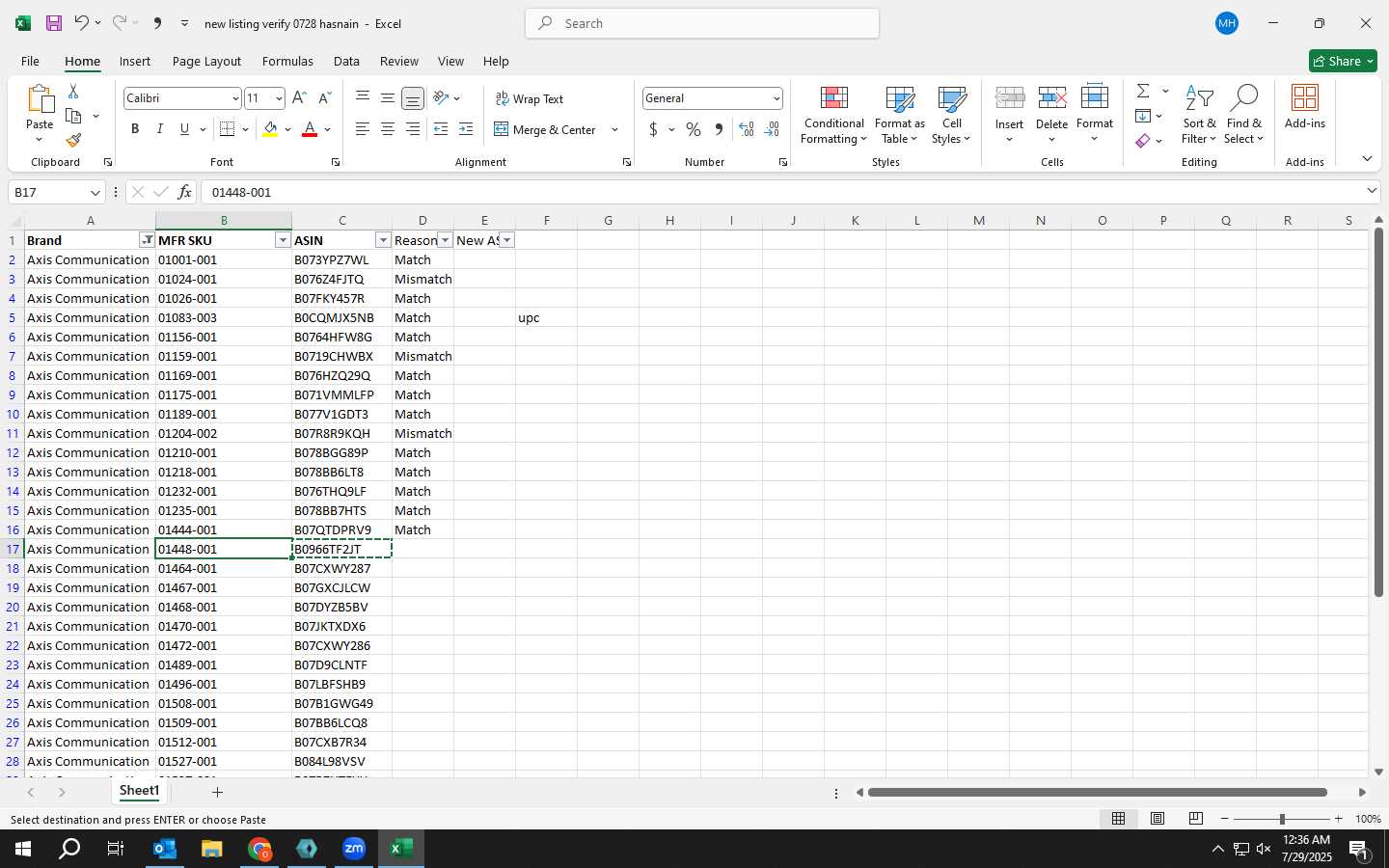
Task: Click Sort & Filter button
Action: (1199, 115)
